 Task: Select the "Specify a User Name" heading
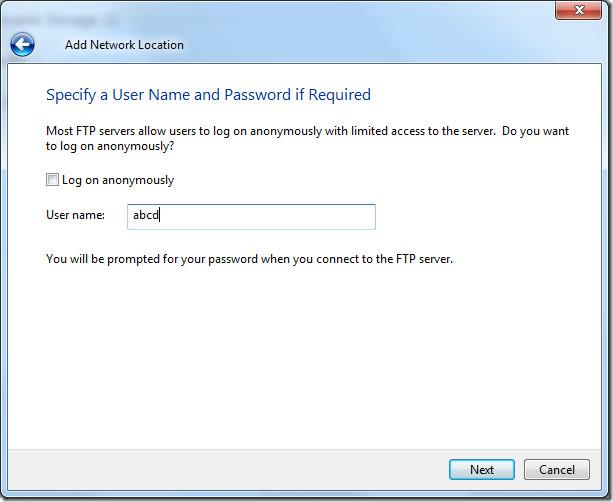[208, 95]
